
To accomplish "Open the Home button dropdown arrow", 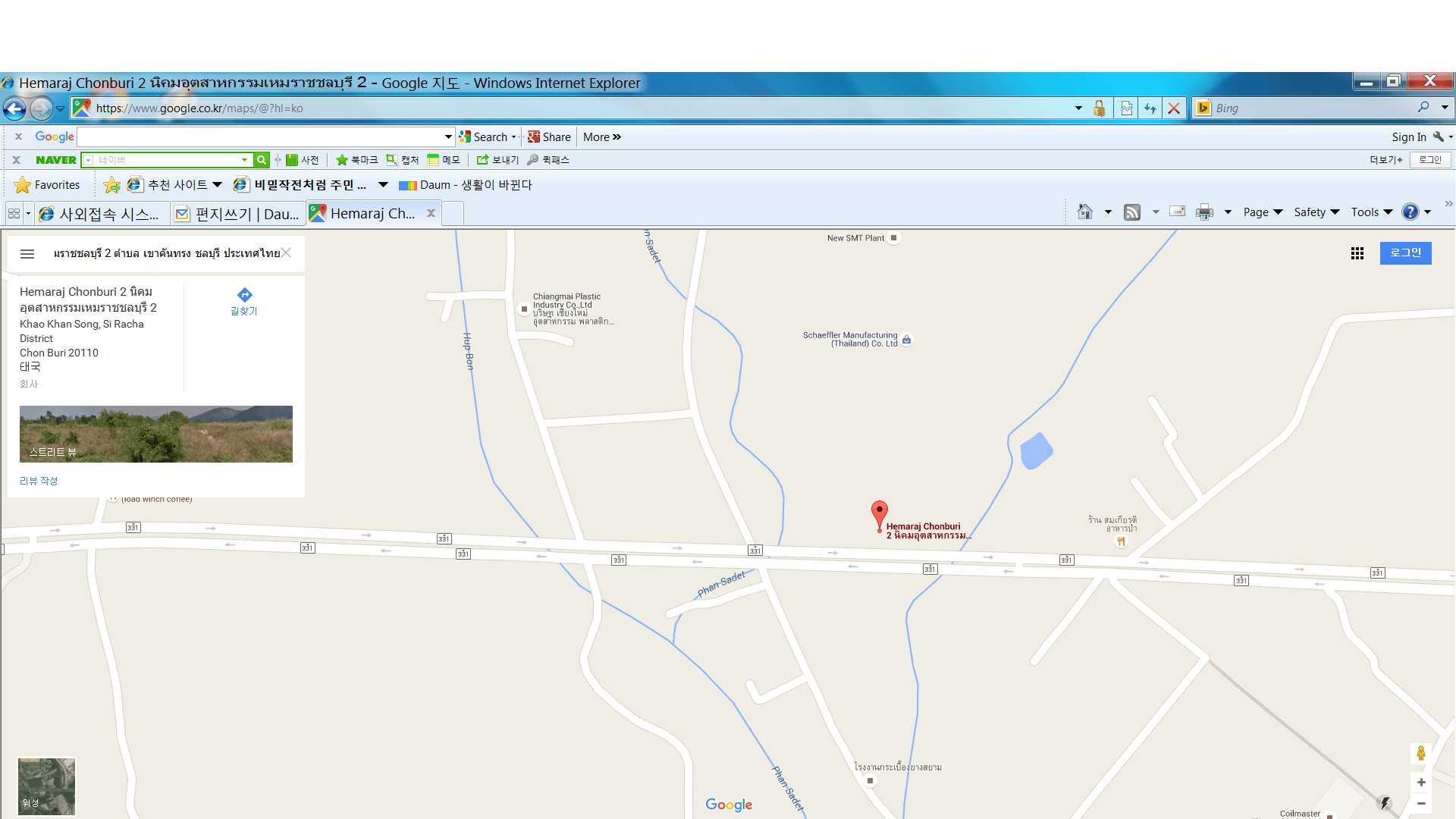I will click(x=1108, y=212).
